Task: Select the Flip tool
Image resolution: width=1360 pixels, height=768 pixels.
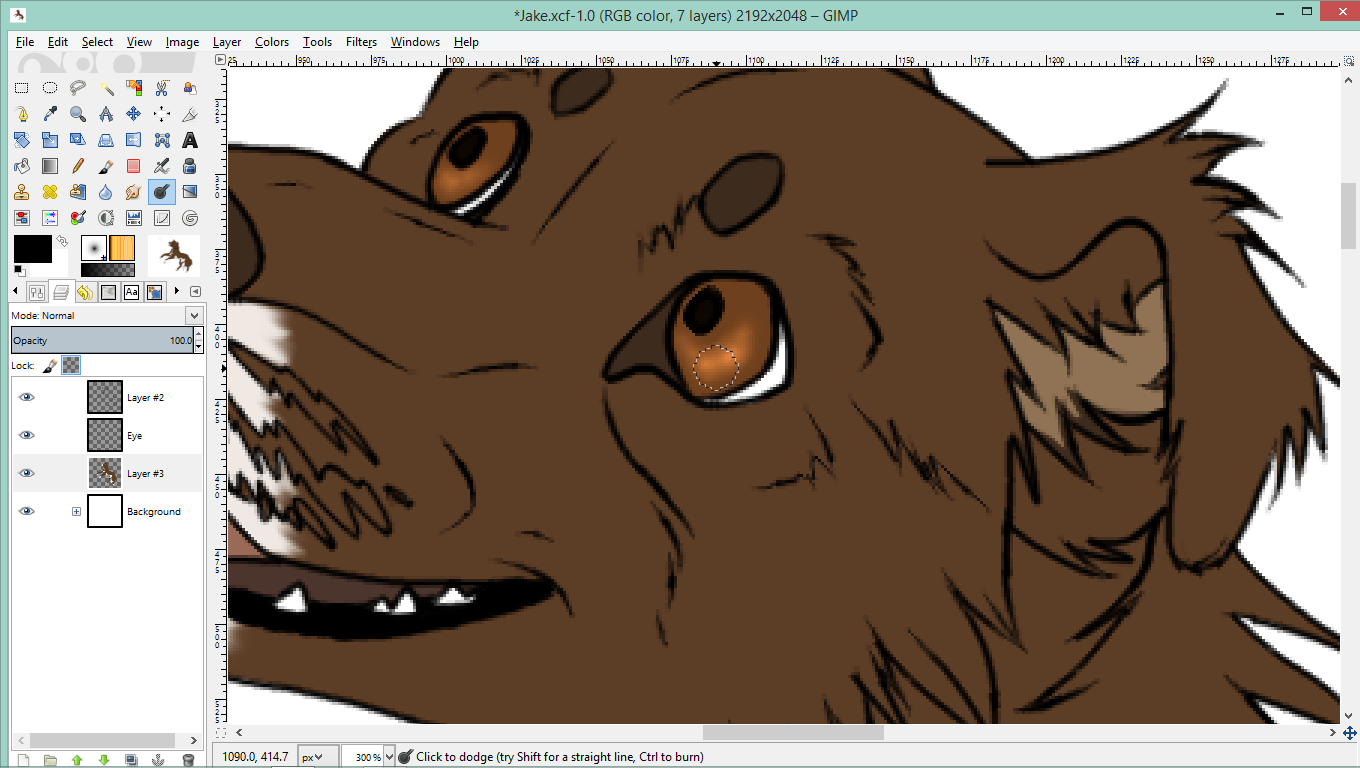Action: [134, 139]
